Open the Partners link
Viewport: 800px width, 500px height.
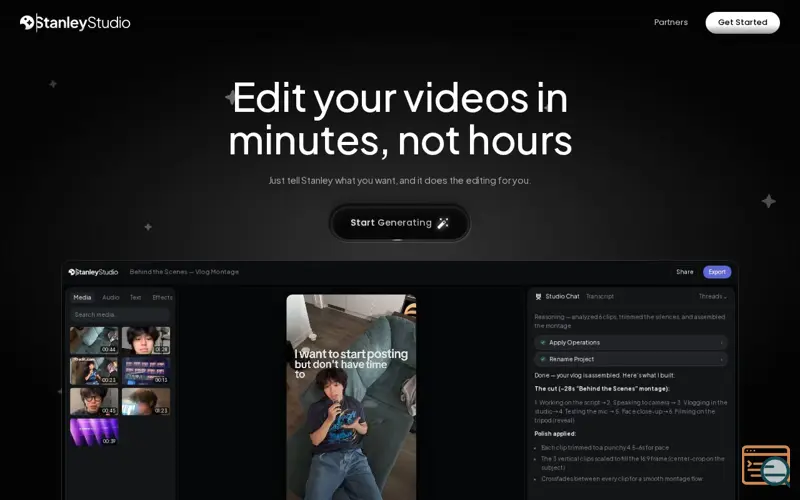pos(670,22)
